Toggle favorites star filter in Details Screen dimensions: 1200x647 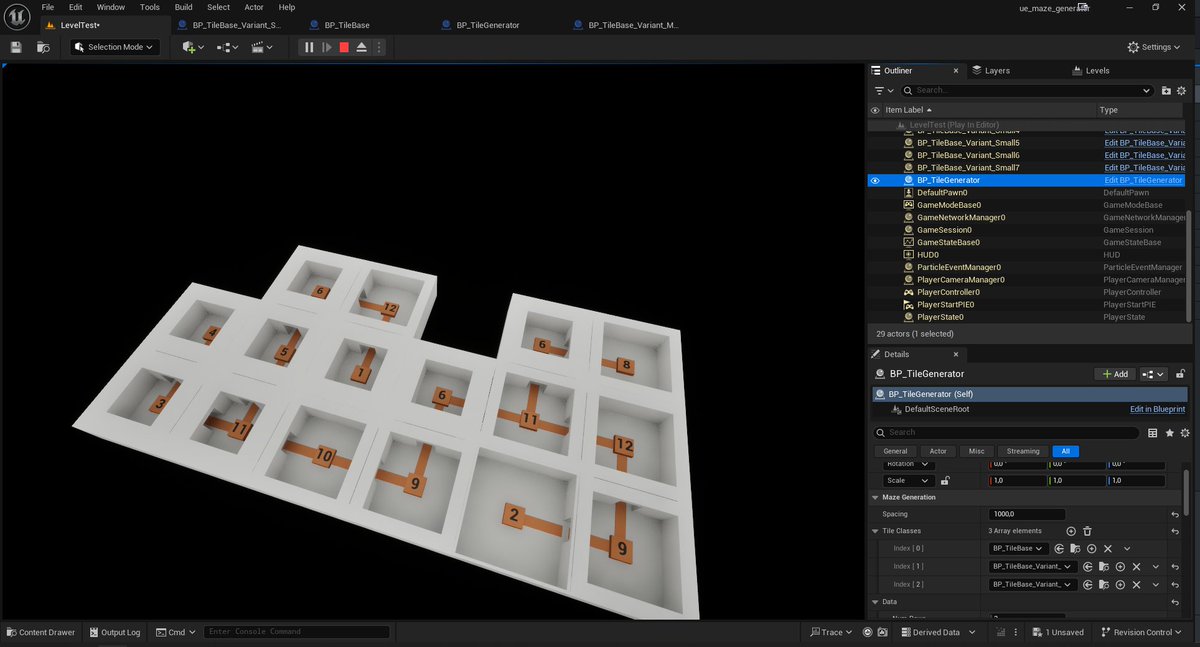click(x=1168, y=433)
